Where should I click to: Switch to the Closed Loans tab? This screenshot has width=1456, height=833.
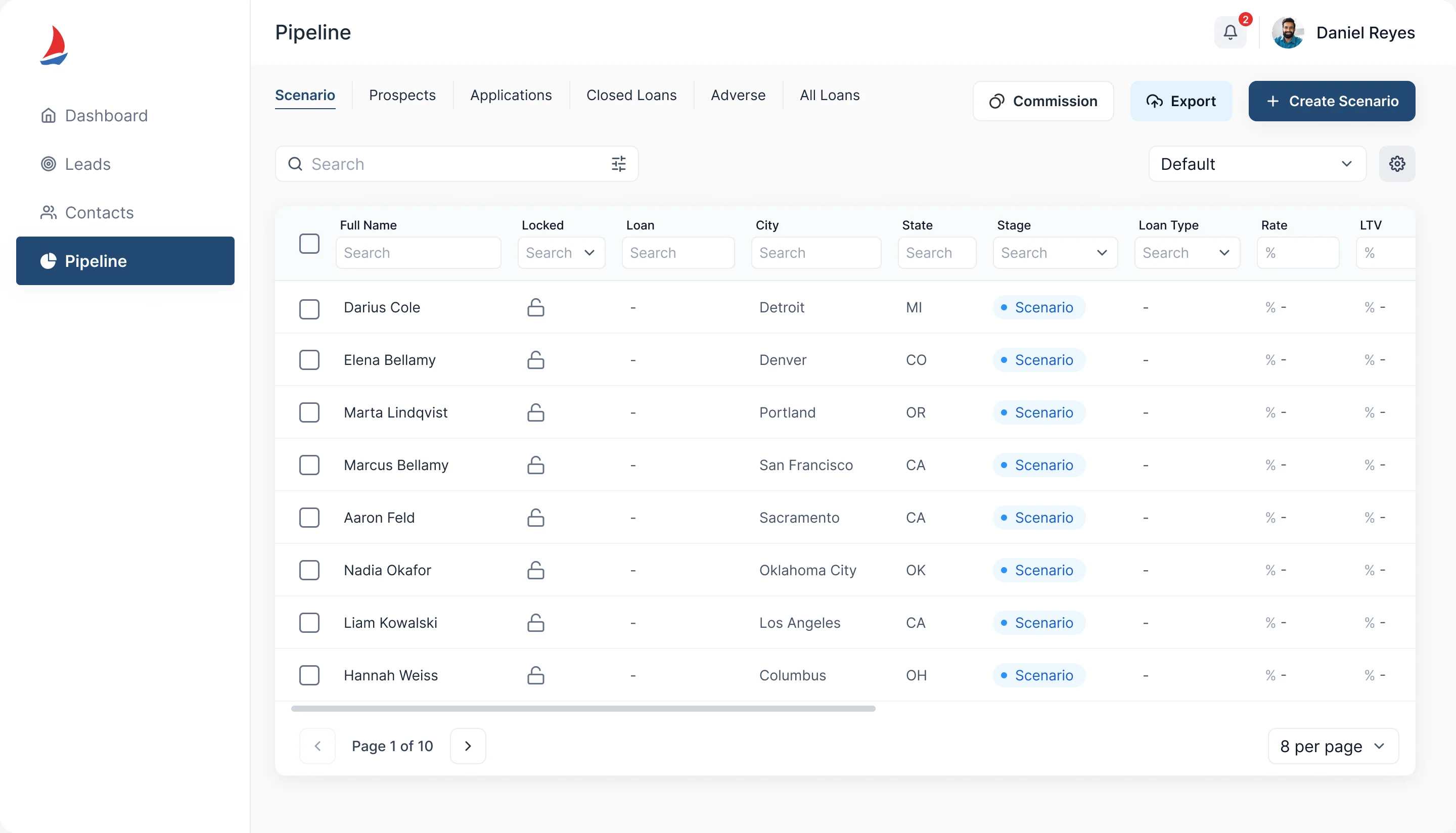click(631, 95)
